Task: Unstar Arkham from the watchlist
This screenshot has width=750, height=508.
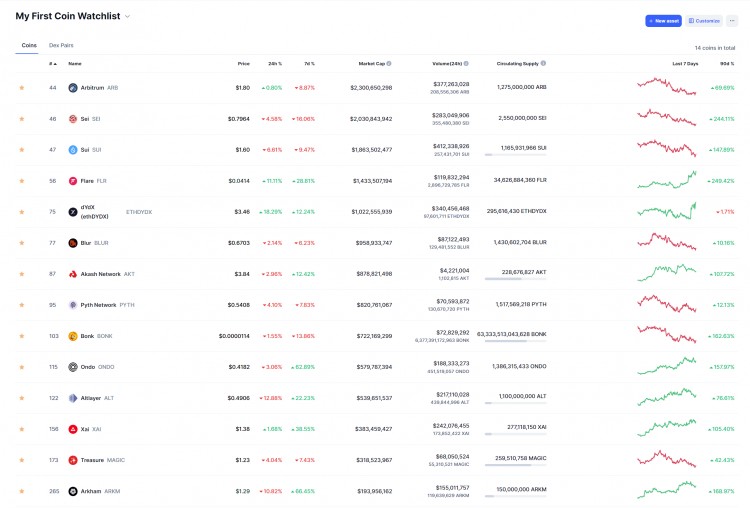Action: pyautogui.click(x=22, y=491)
